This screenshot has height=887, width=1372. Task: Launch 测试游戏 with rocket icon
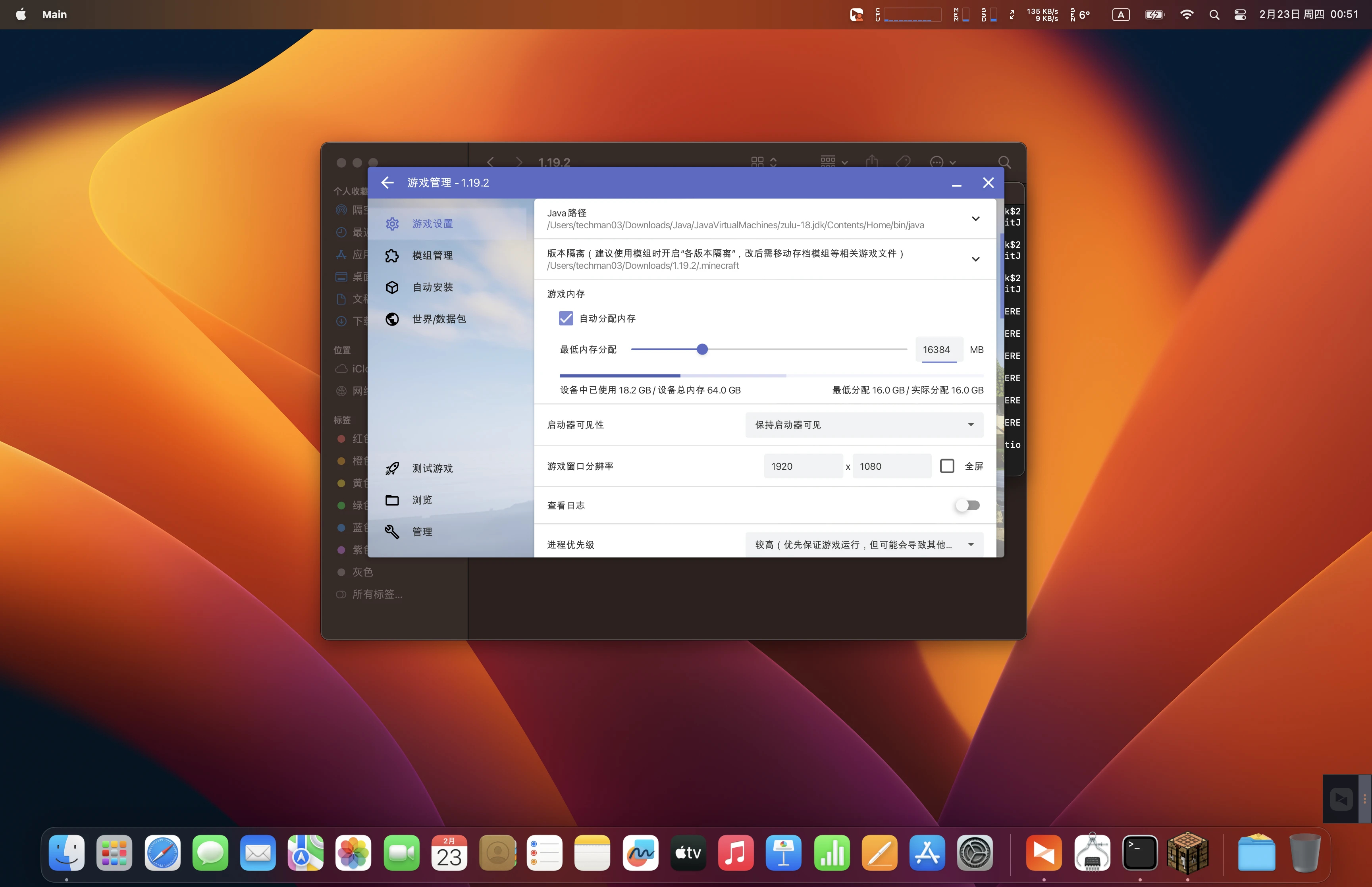(447, 468)
